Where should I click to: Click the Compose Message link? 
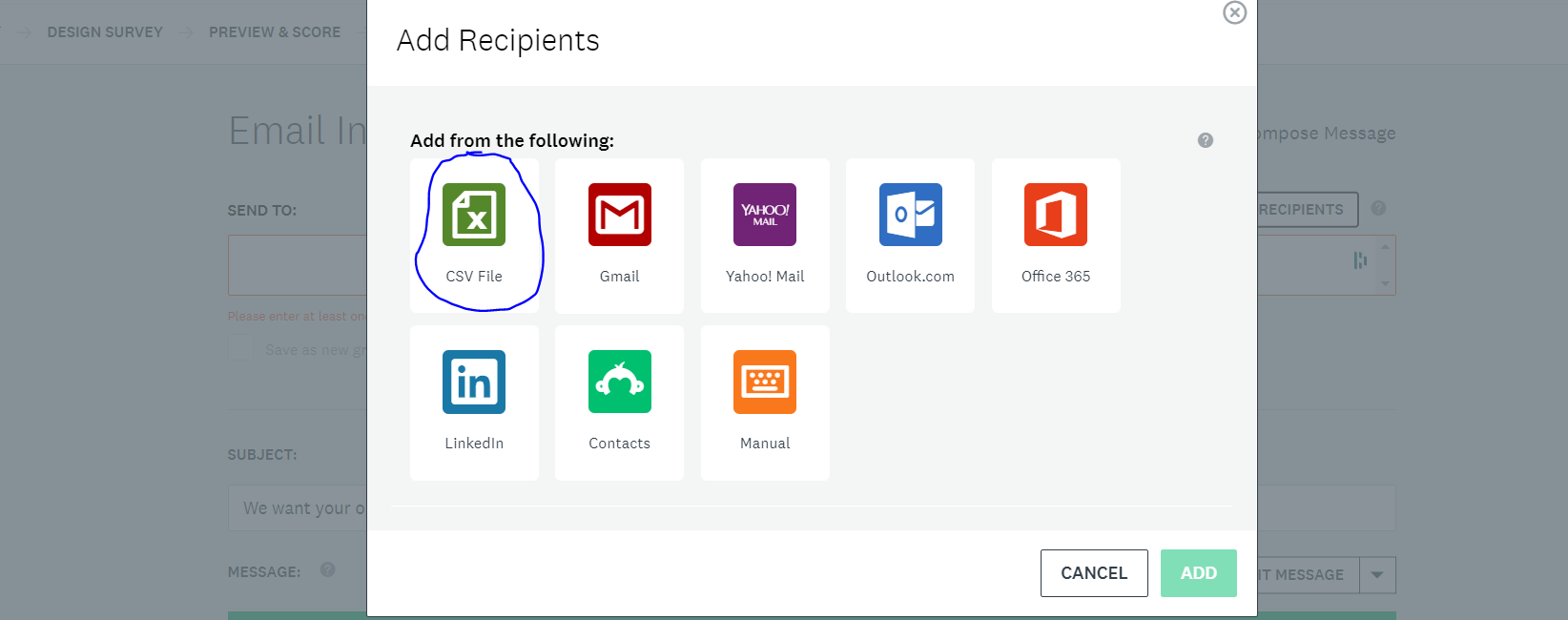[x=1327, y=134]
